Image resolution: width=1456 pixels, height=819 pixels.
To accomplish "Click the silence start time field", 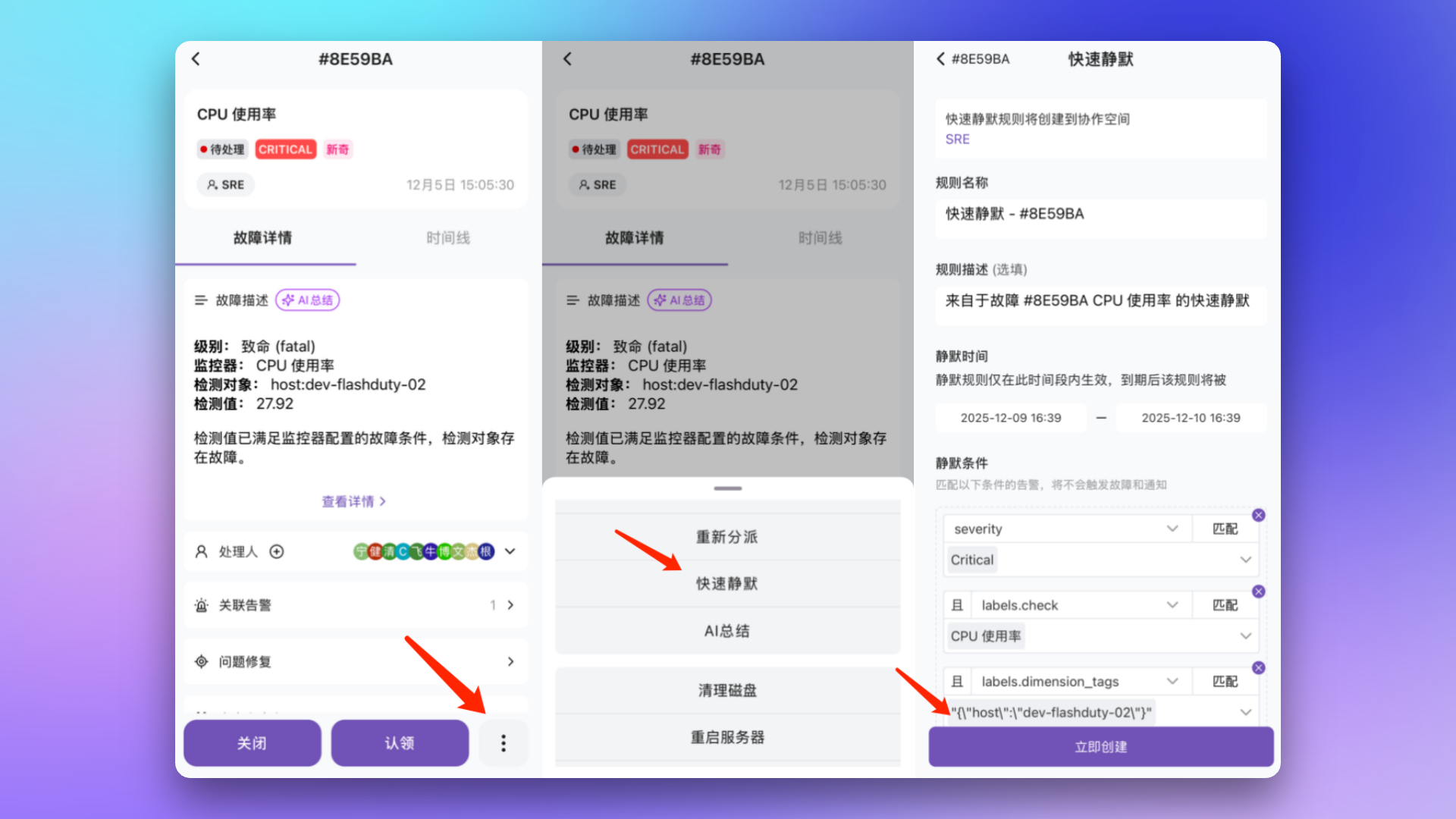I will [1010, 418].
